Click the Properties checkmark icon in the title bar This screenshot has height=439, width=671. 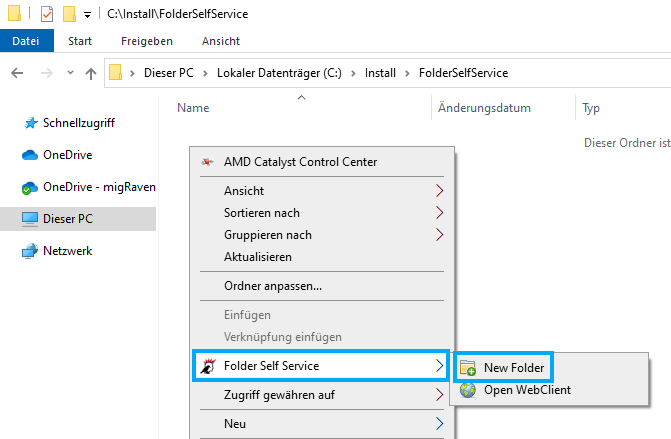click(47, 14)
